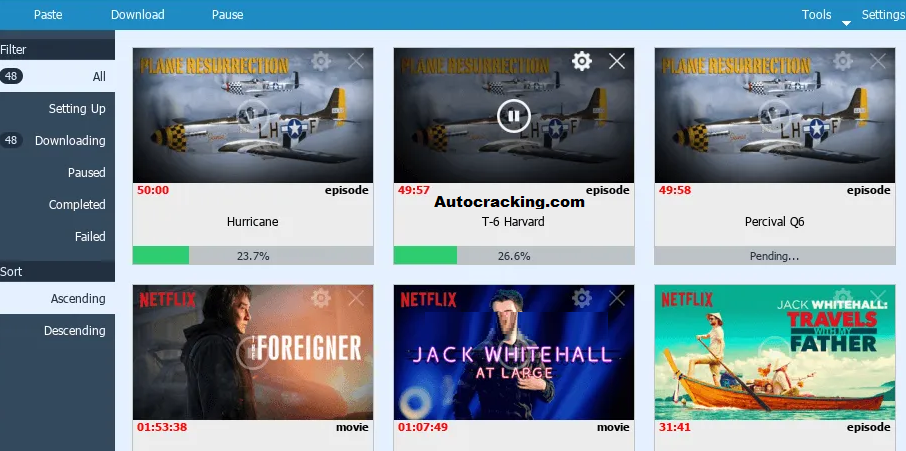The height and width of the screenshot is (451, 906).
Task: Click the 01:07:49 duration label
Action: click(423, 427)
